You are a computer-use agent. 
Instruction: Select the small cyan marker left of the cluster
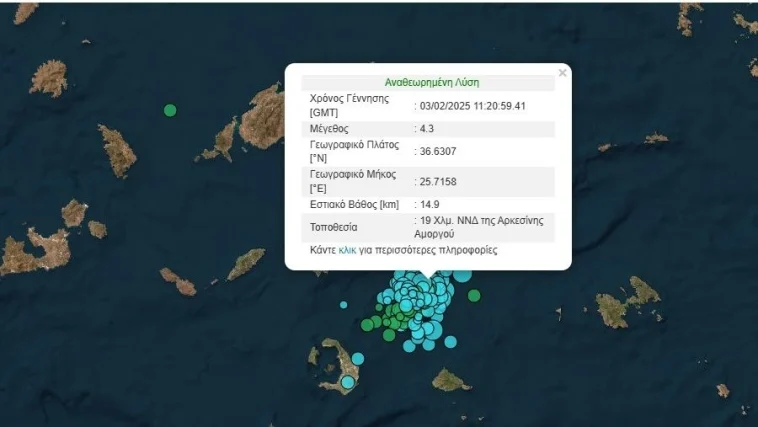click(343, 305)
